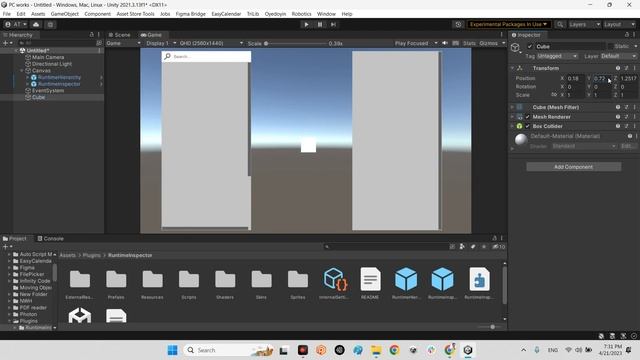This screenshot has width=640, height=360.
Task: Toggle the Static checkbox
Action: click(x=611, y=47)
